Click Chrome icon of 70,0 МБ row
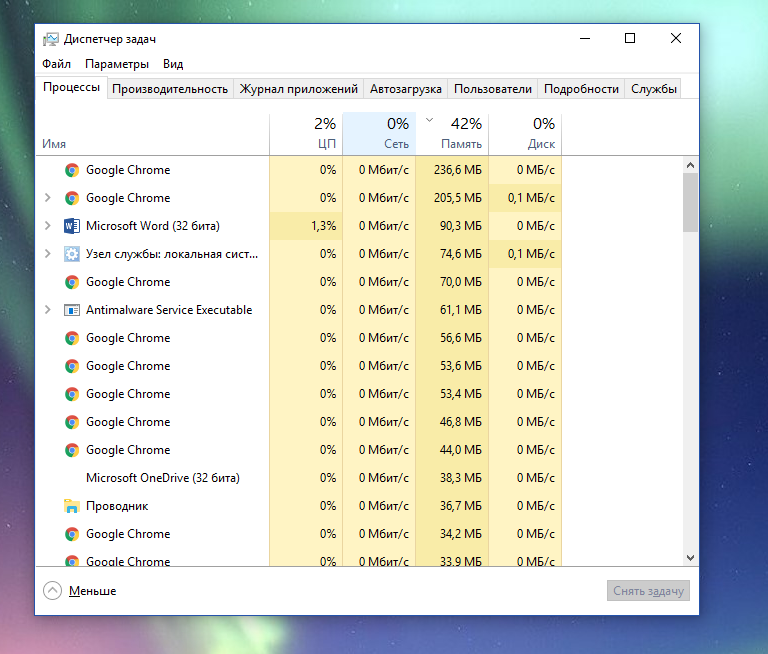The width and height of the screenshot is (768, 654). (x=72, y=282)
